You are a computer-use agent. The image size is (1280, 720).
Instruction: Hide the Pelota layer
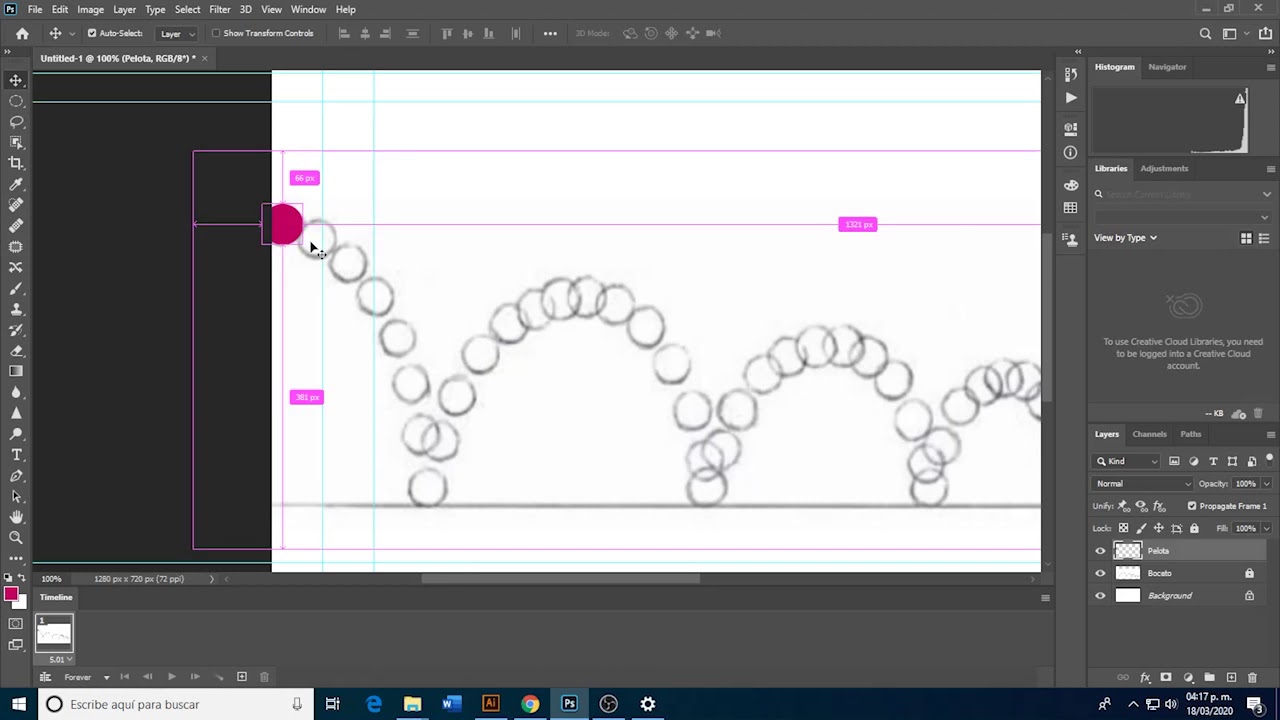[1100, 551]
